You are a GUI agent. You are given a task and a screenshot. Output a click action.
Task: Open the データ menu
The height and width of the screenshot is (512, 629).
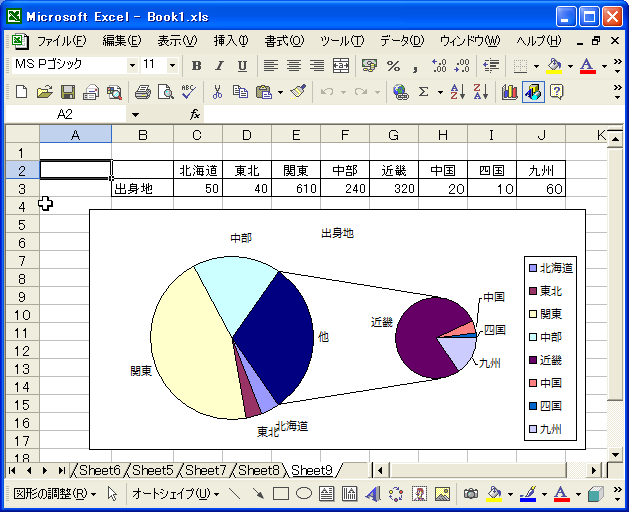[x=402, y=41]
